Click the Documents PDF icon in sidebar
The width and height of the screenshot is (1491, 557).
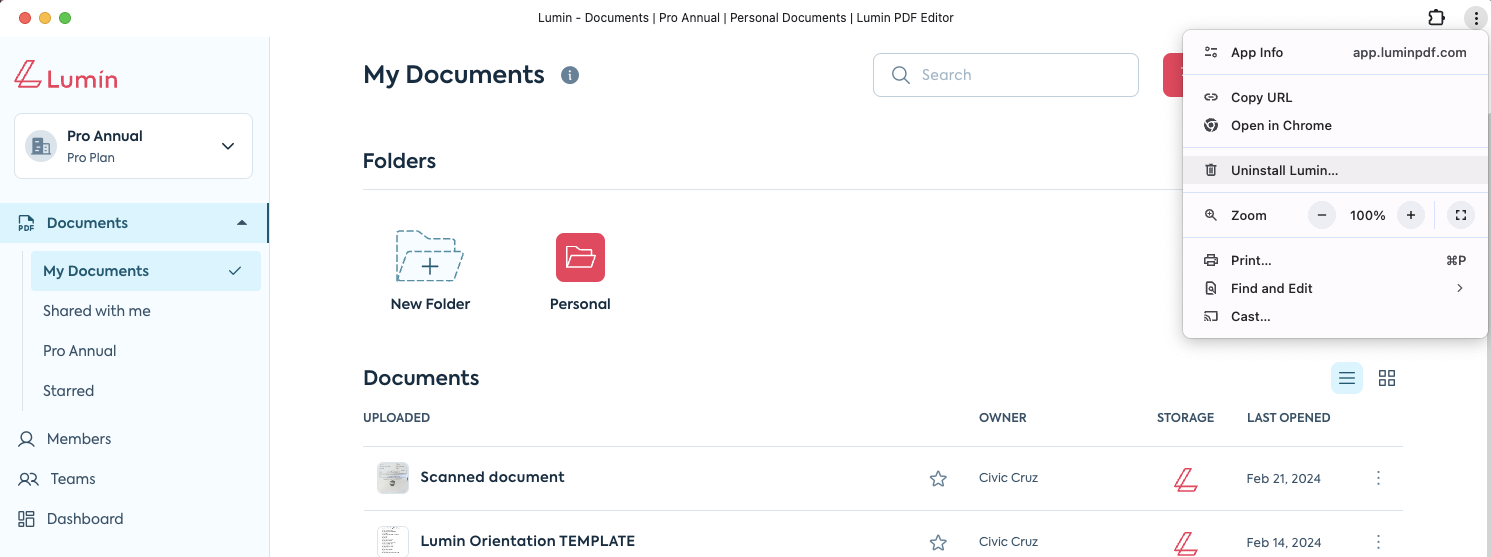click(x=27, y=223)
